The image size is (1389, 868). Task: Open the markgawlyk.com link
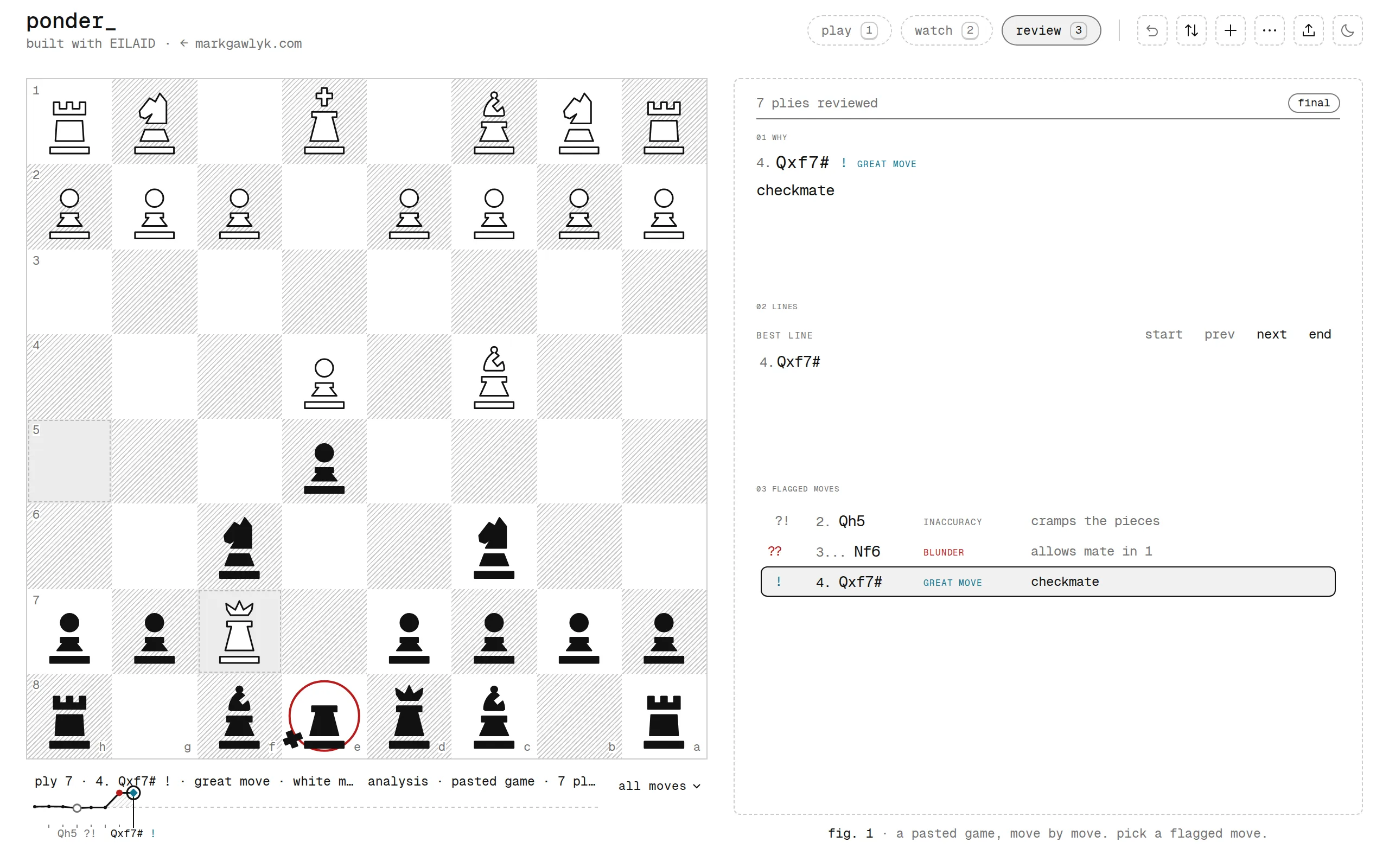pyautogui.click(x=240, y=43)
